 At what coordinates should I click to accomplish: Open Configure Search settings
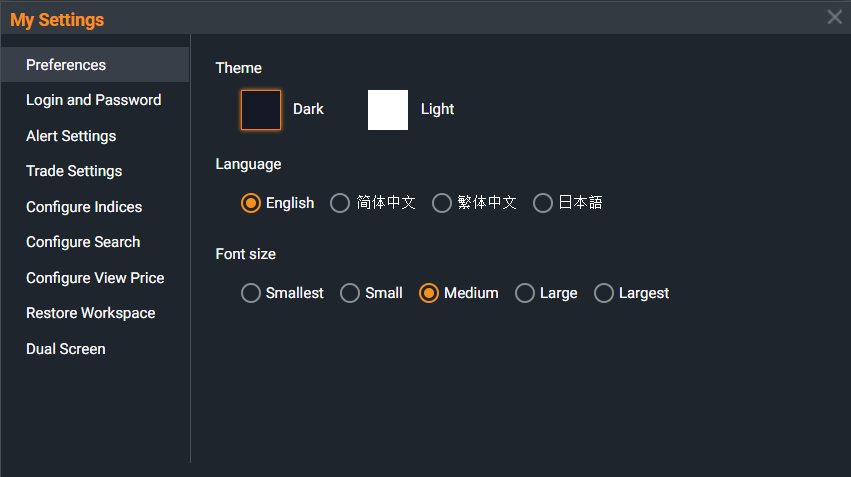pos(83,242)
